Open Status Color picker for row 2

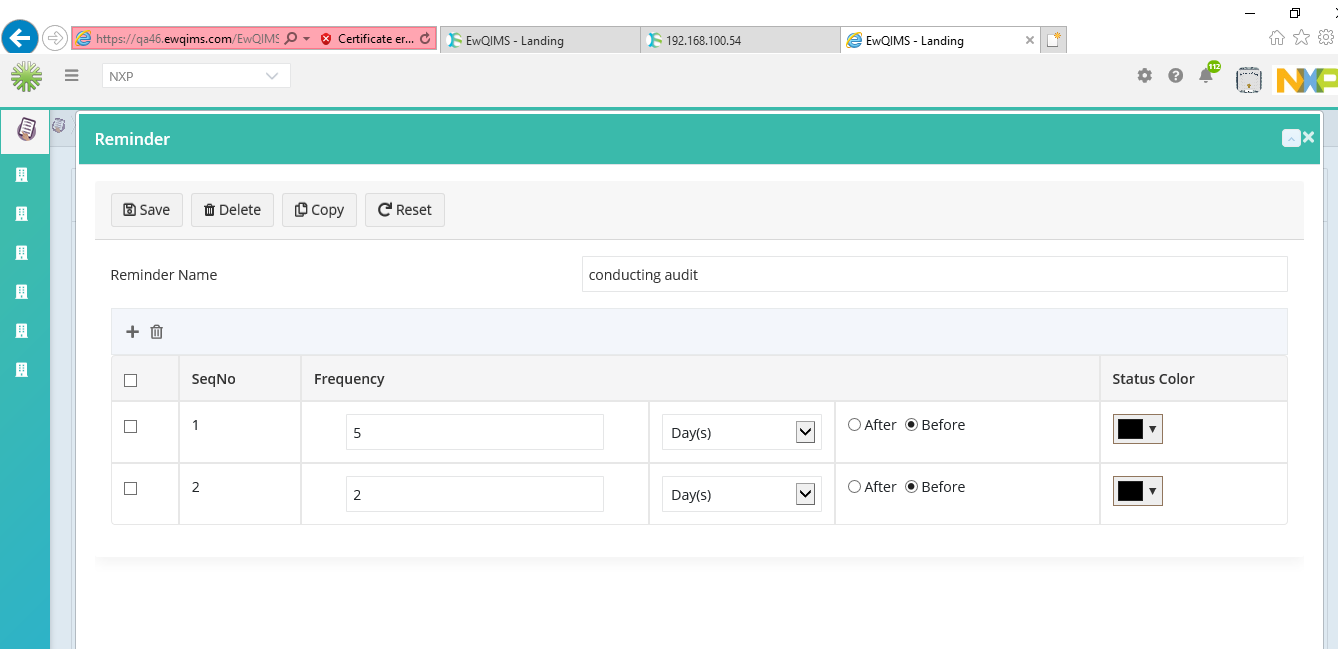click(x=1138, y=491)
